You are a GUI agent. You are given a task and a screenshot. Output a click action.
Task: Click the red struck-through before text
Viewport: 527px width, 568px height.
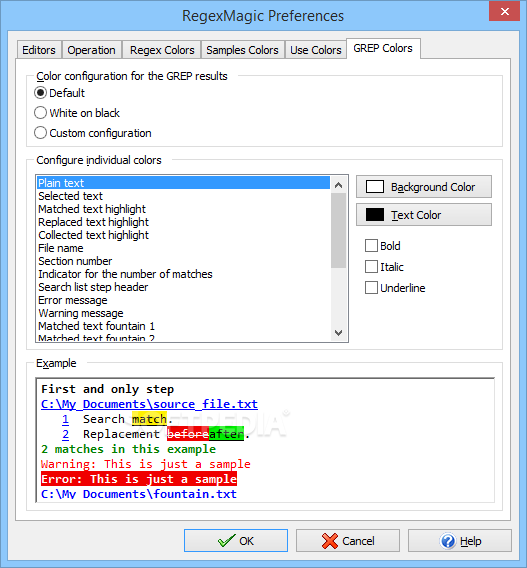coord(188,434)
